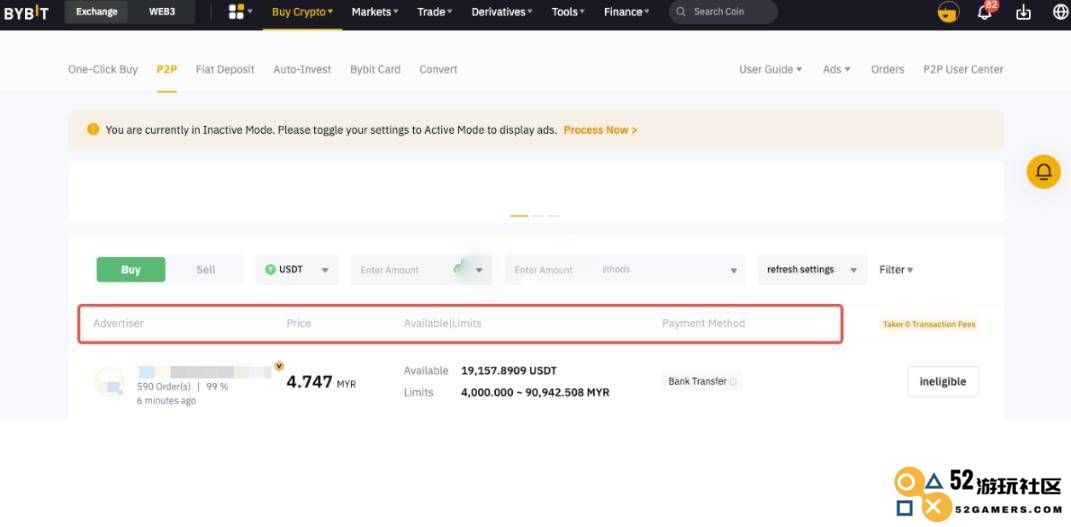Open the apps grid icon menu
Image resolution: width=1071 pixels, height=527 pixels.
[240, 12]
